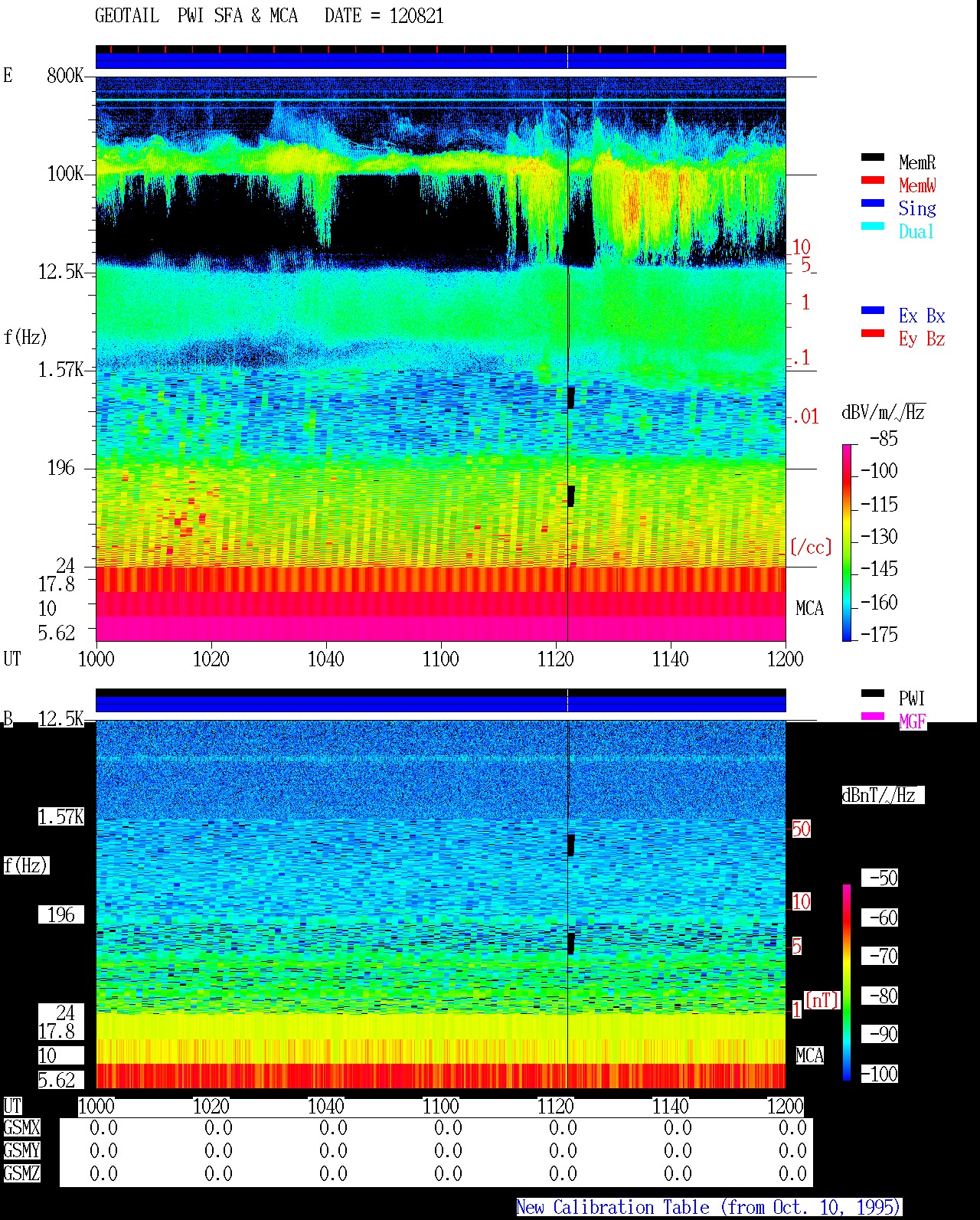Image resolution: width=980 pixels, height=1220 pixels.
Task: Click the black MemR legend swatch
Action: pos(873,158)
